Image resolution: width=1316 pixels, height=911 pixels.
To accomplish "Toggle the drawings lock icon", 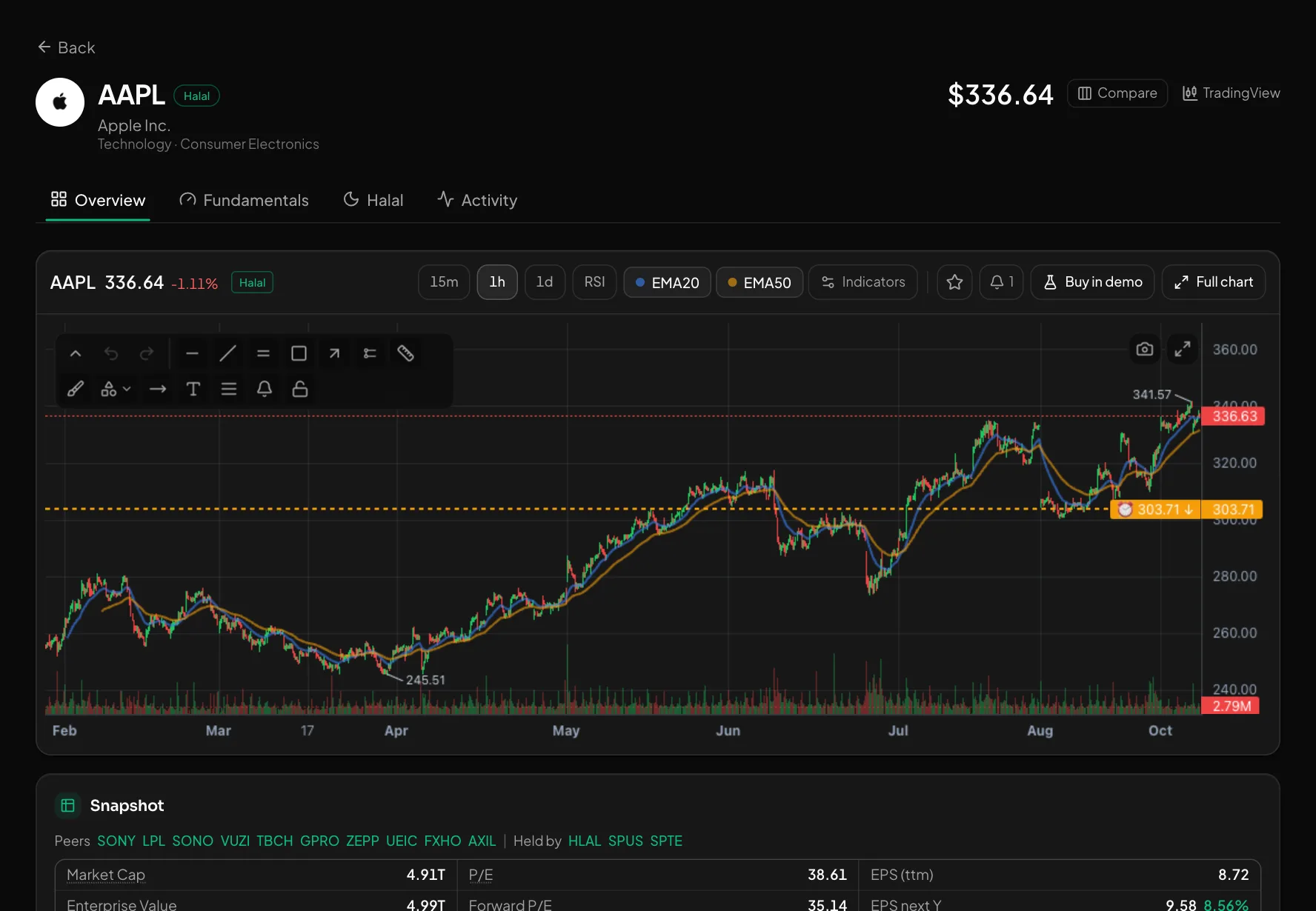I will [x=300, y=389].
